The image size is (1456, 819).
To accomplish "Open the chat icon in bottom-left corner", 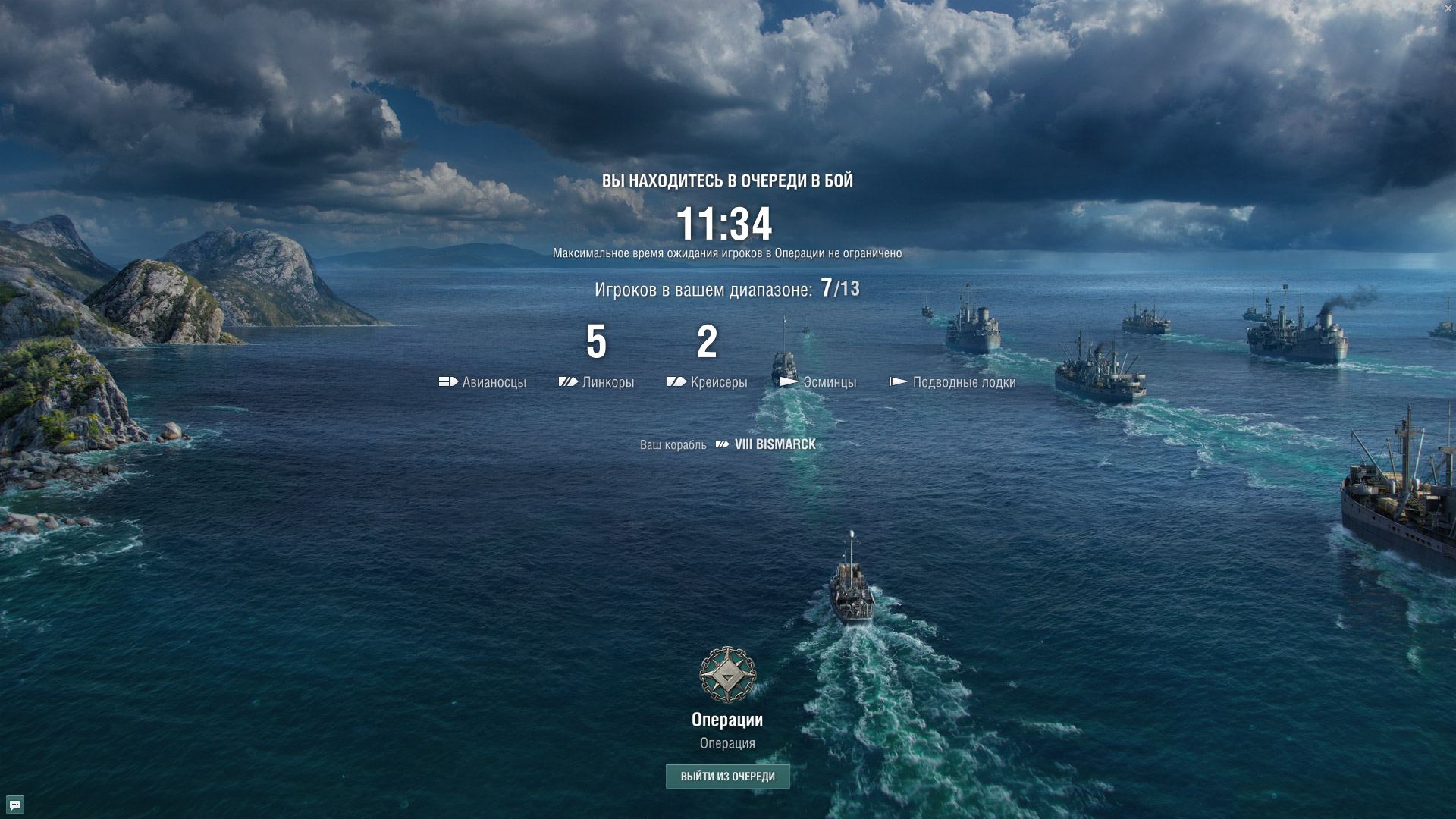I will (x=15, y=805).
